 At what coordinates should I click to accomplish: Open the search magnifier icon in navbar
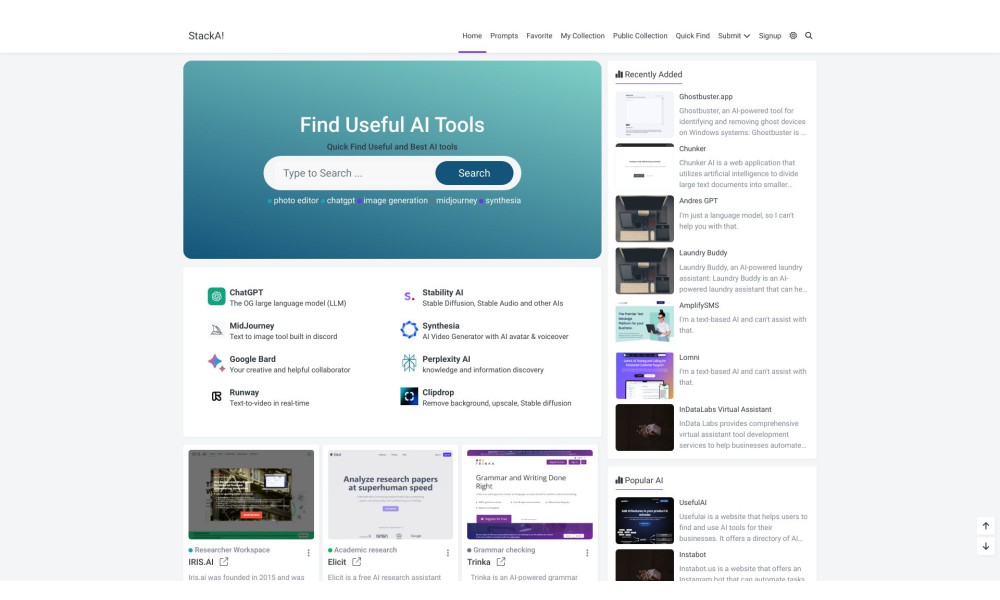point(809,36)
